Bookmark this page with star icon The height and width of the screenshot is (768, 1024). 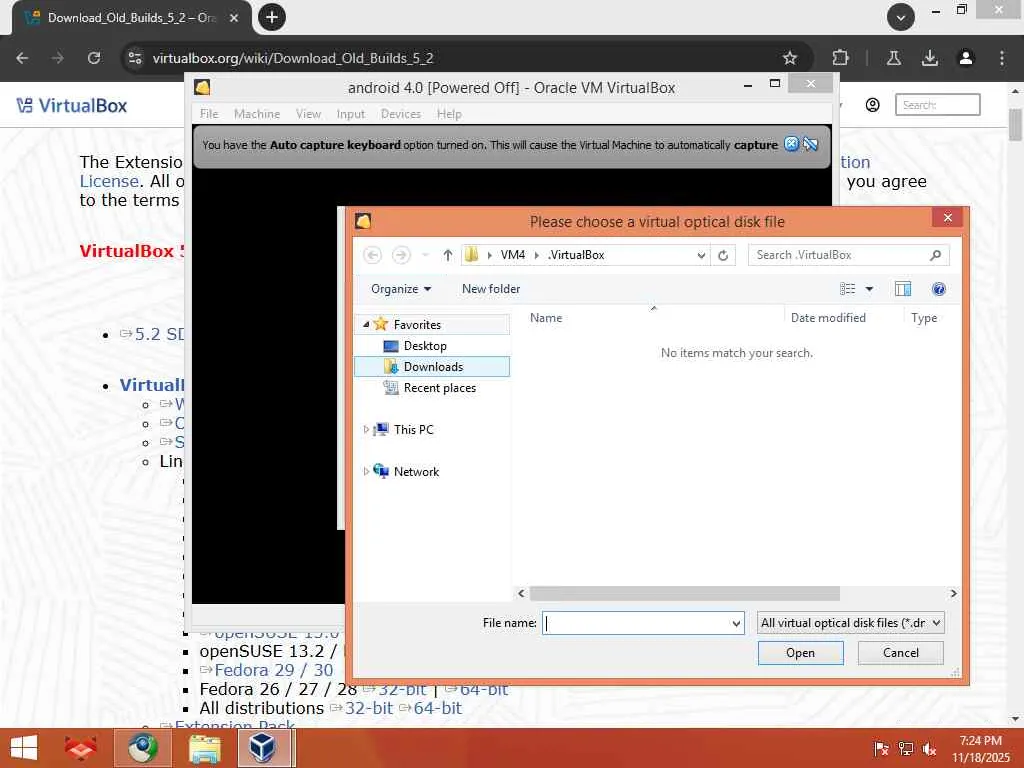[x=790, y=58]
